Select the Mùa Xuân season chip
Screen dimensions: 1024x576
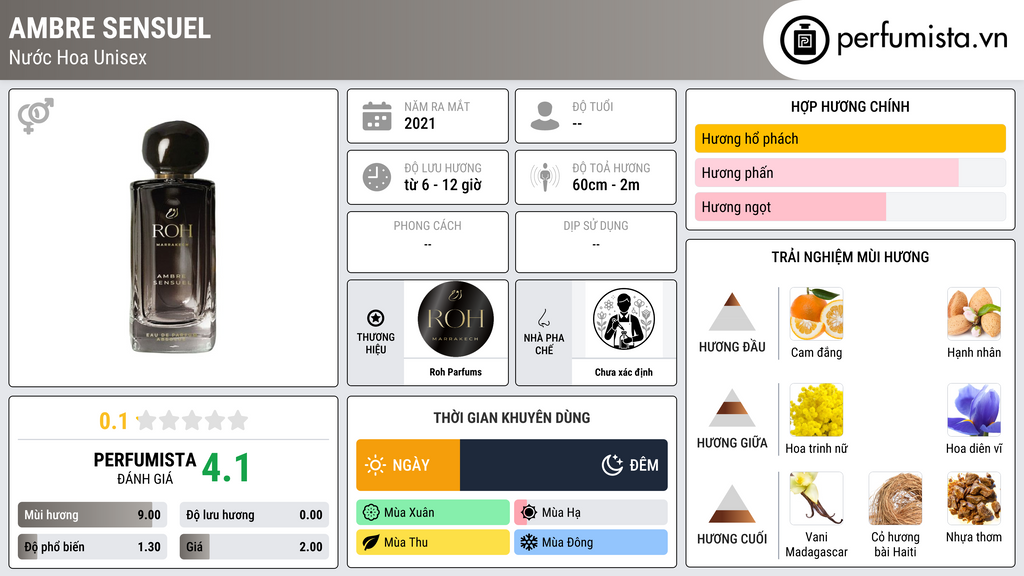(433, 513)
